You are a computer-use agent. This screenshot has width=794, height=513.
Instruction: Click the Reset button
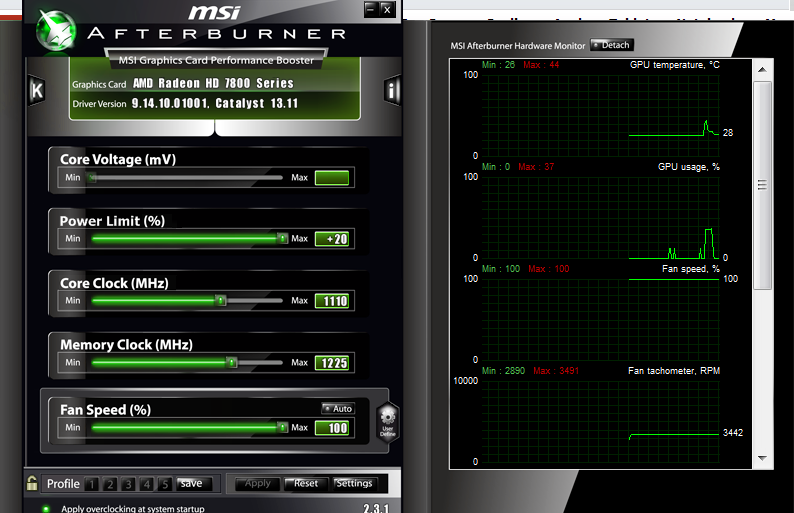click(x=306, y=484)
